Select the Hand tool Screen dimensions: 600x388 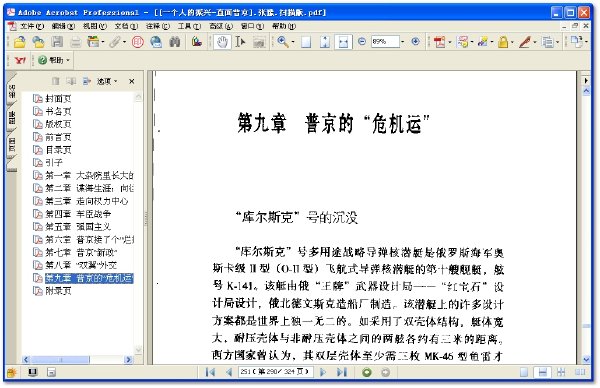(x=222, y=41)
